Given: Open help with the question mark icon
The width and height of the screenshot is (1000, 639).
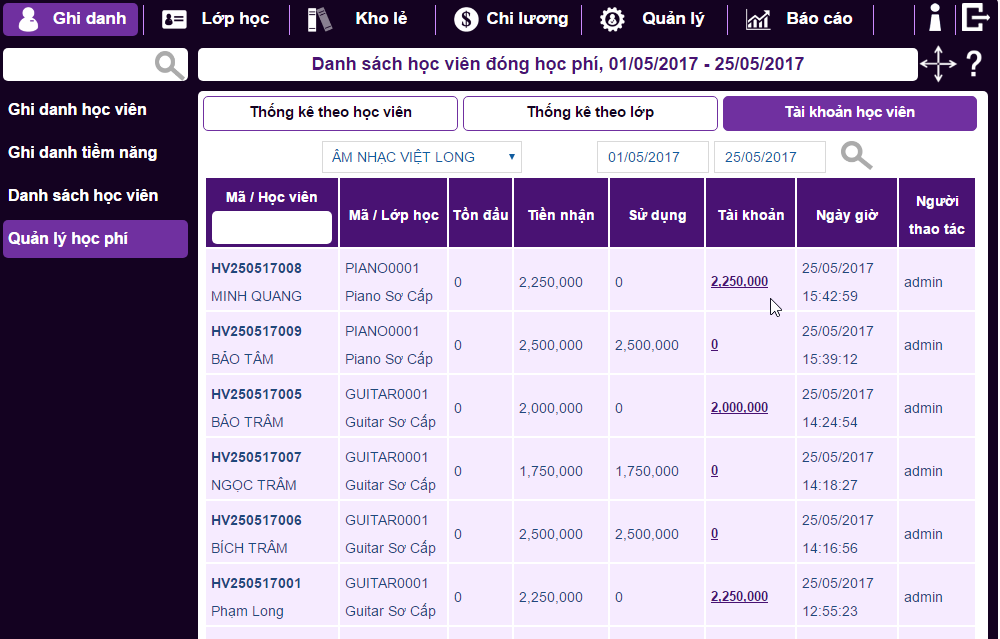Looking at the screenshot, I should [974, 65].
